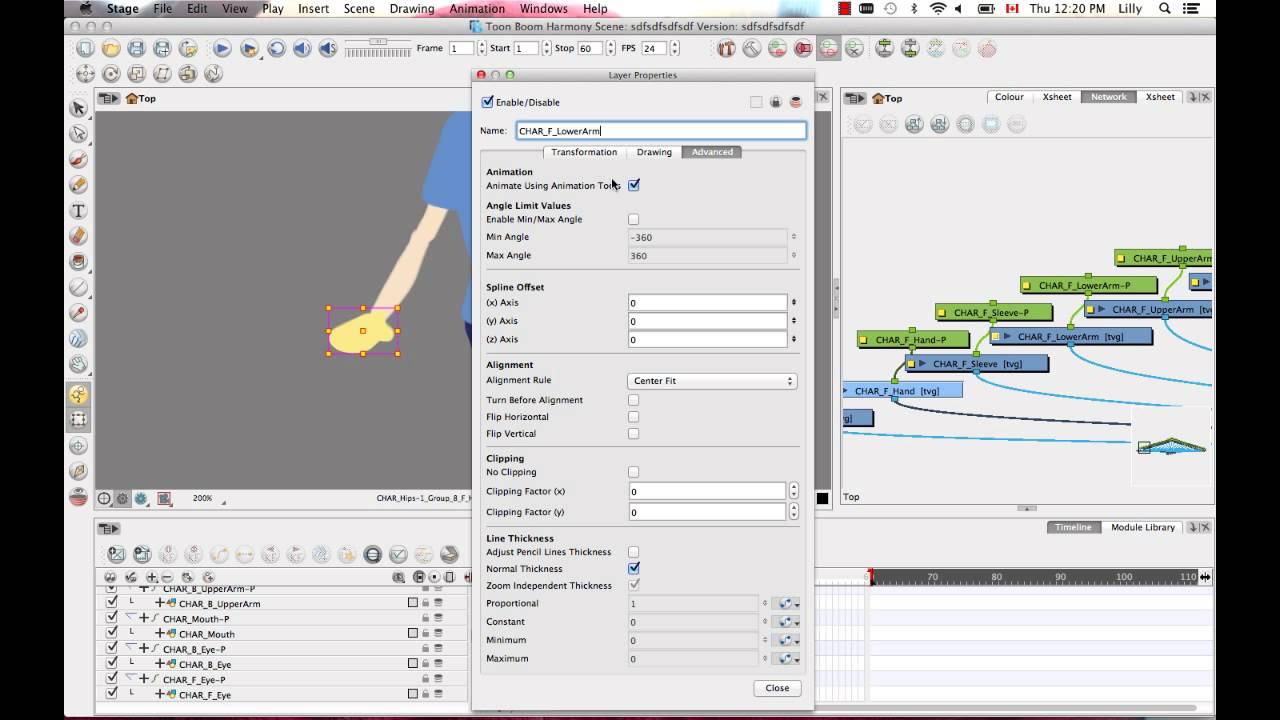Click the Wi-Fi icon in menu bar
The height and width of the screenshot is (720, 1280).
point(938,9)
